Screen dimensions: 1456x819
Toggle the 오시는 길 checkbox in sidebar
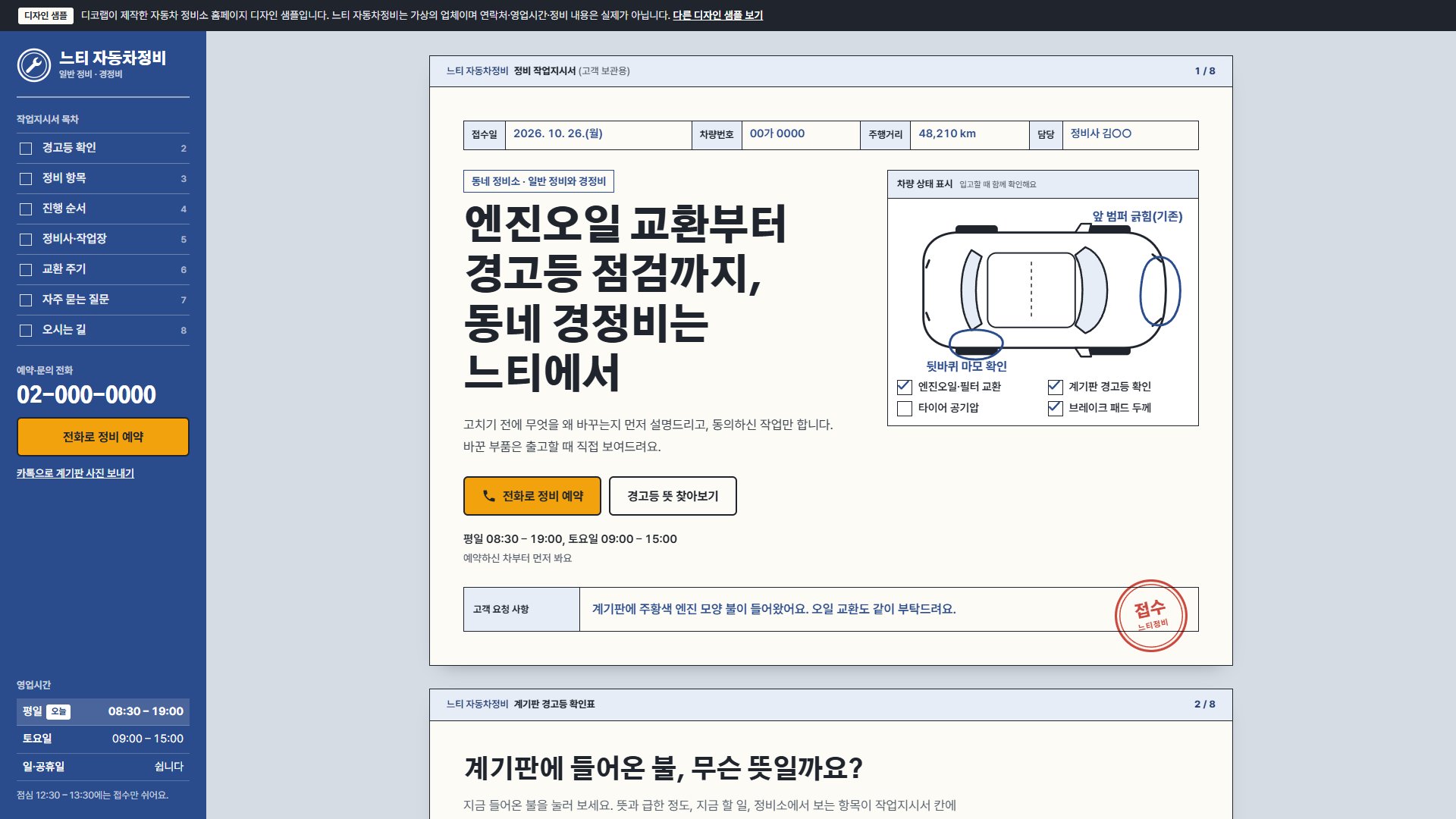tap(26, 331)
